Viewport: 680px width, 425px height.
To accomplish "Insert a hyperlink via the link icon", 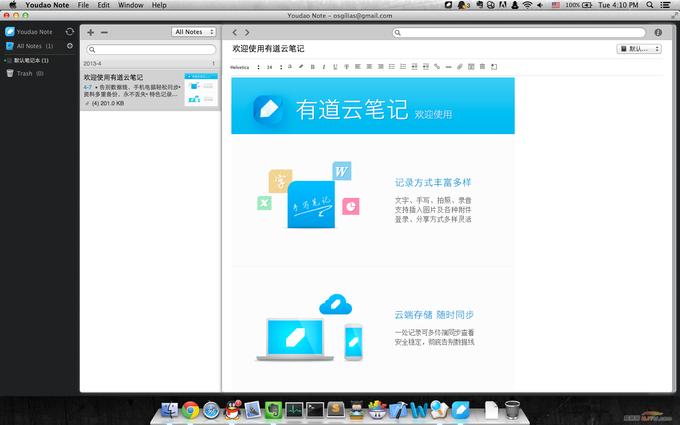I will (437, 67).
